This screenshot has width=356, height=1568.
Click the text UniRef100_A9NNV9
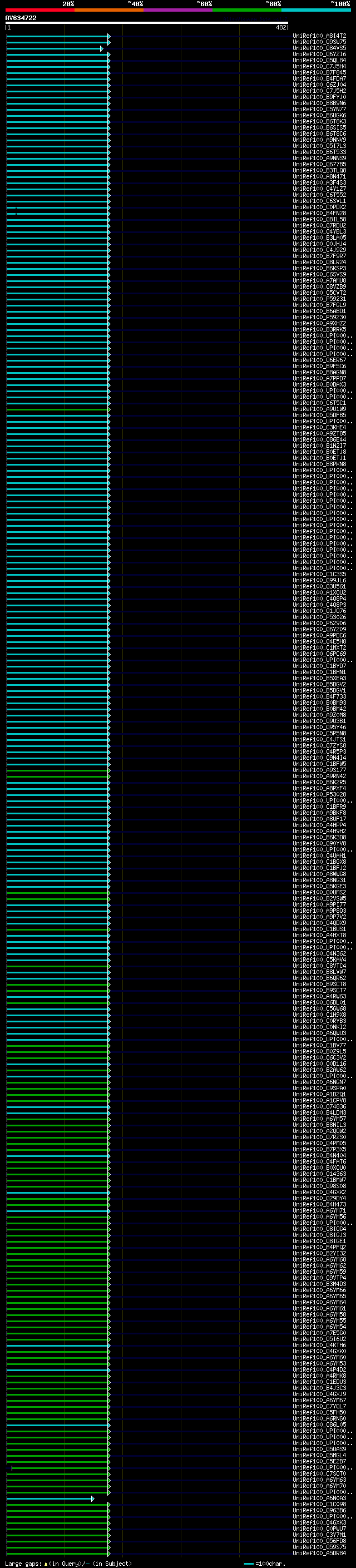[x=319, y=140]
